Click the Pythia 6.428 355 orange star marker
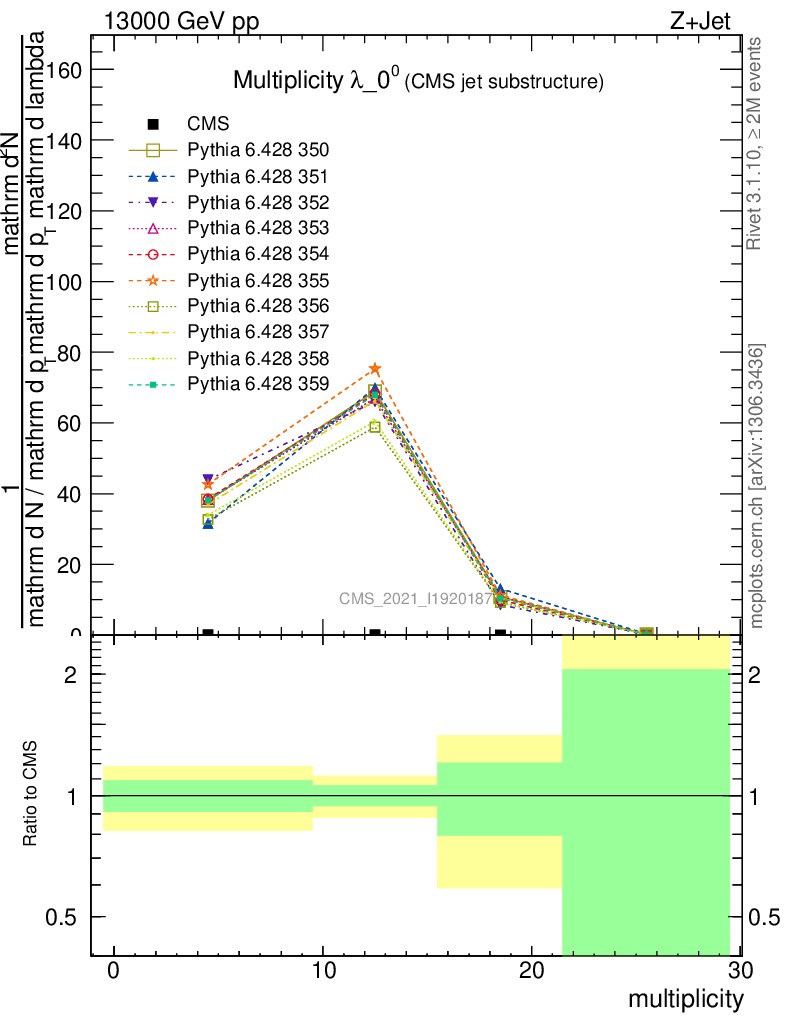Image resolution: width=786 pixels, height=1024 pixels. tap(153, 280)
